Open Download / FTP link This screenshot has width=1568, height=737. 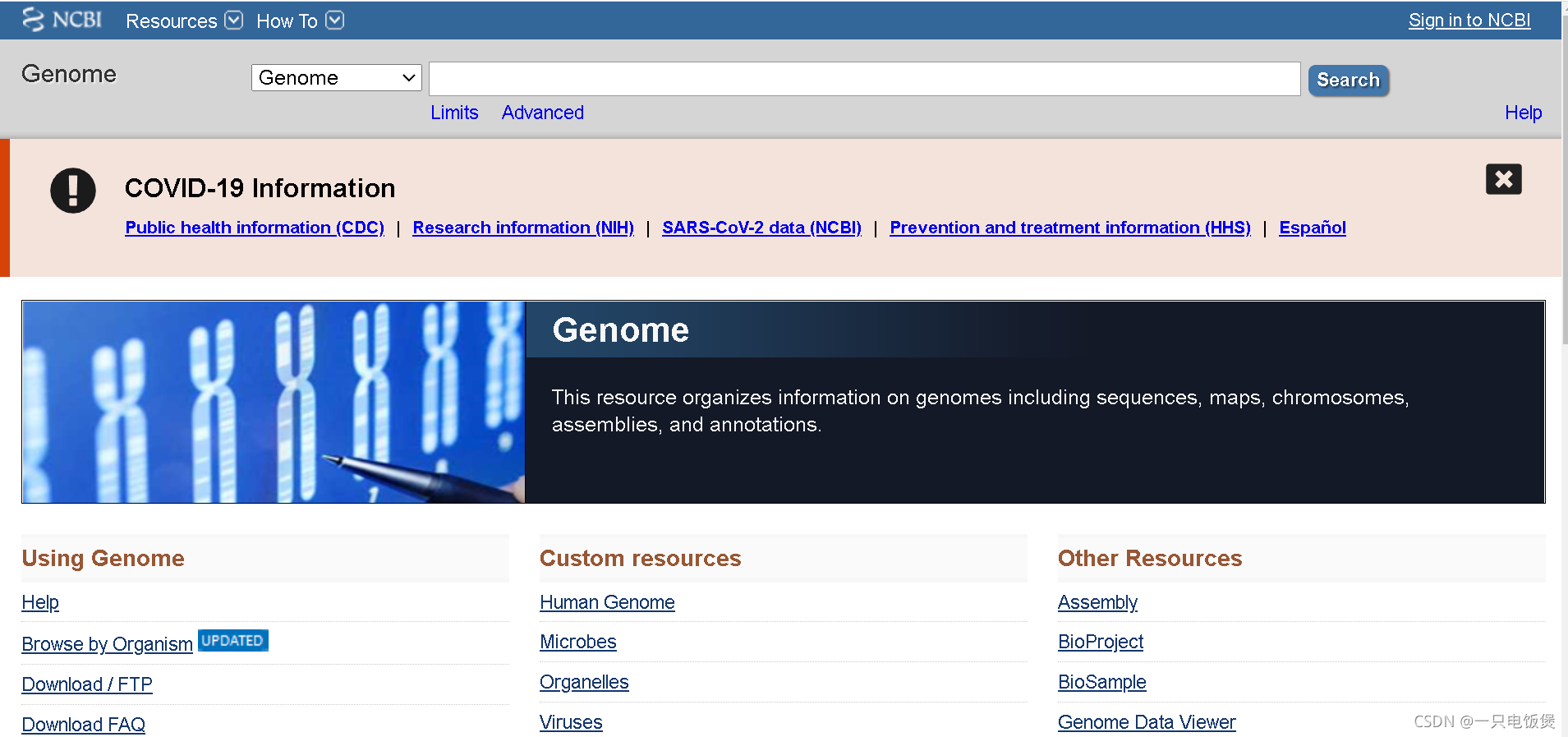coord(87,684)
